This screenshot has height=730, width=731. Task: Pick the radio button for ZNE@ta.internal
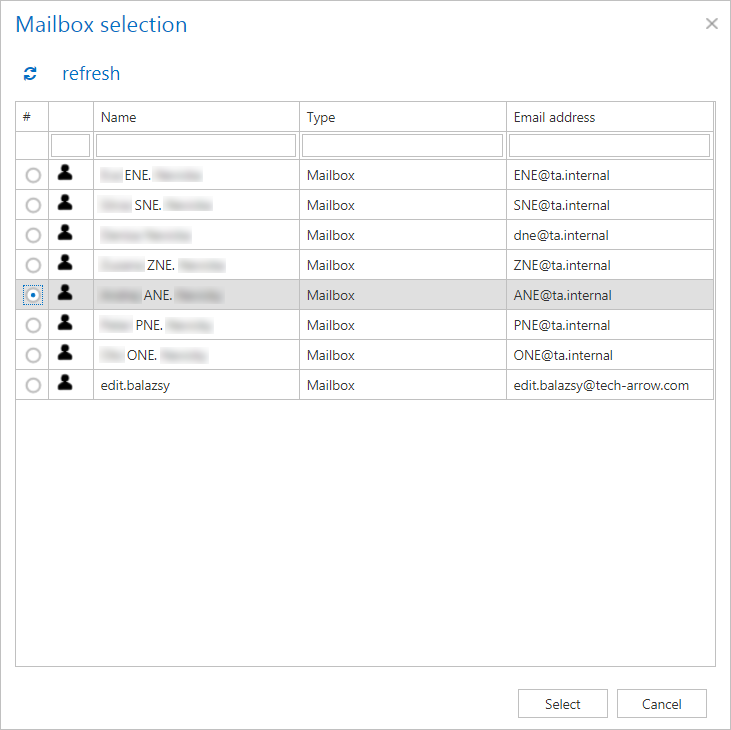(33, 265)
